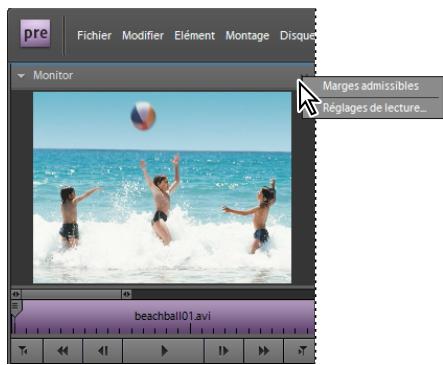Open the Disque menu
Screen dimensions: 443x365
[x=297, y=35]
